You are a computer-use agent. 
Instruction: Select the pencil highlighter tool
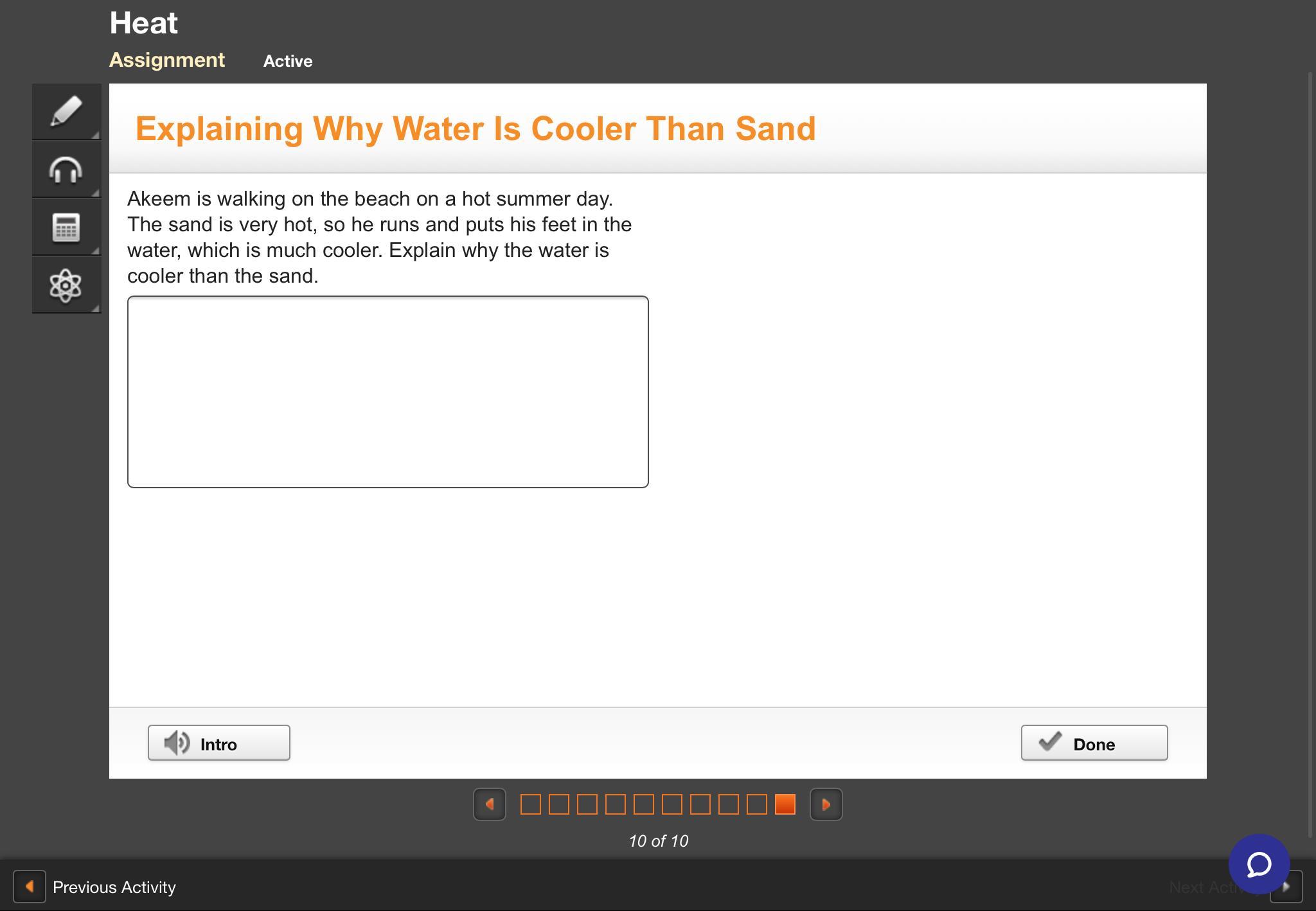click(x=66, y=112)
